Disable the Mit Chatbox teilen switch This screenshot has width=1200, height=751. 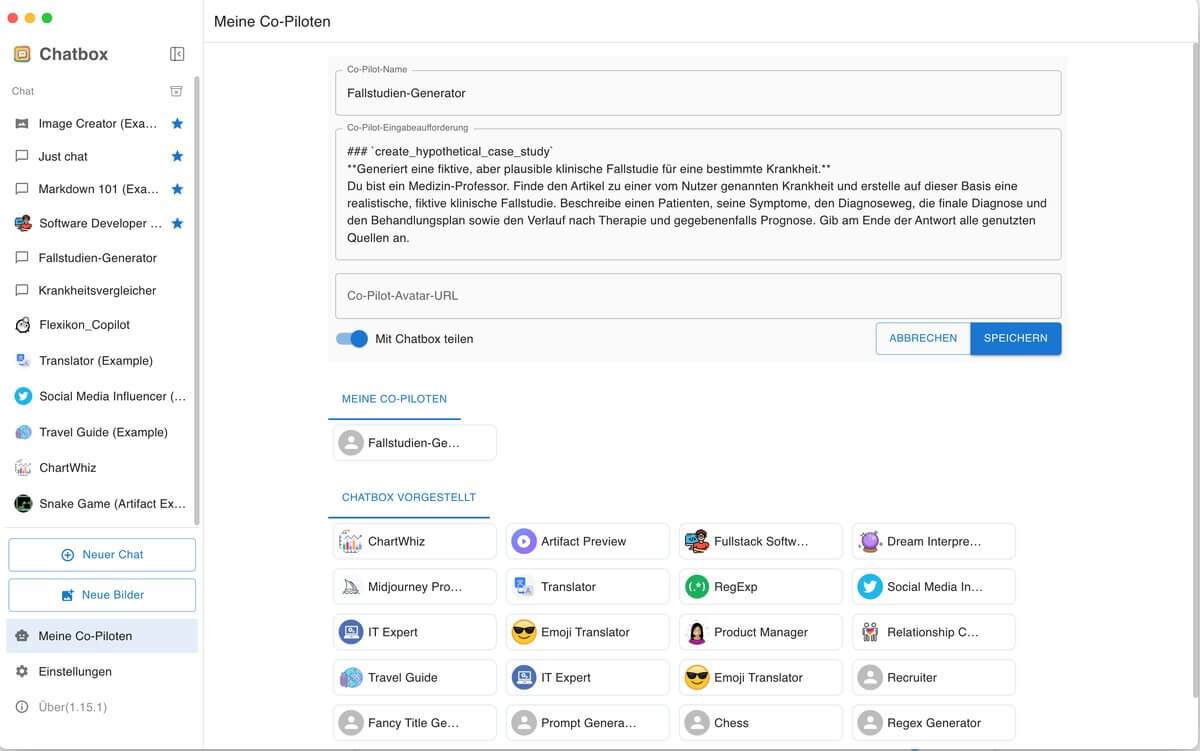tap(352, 339)
